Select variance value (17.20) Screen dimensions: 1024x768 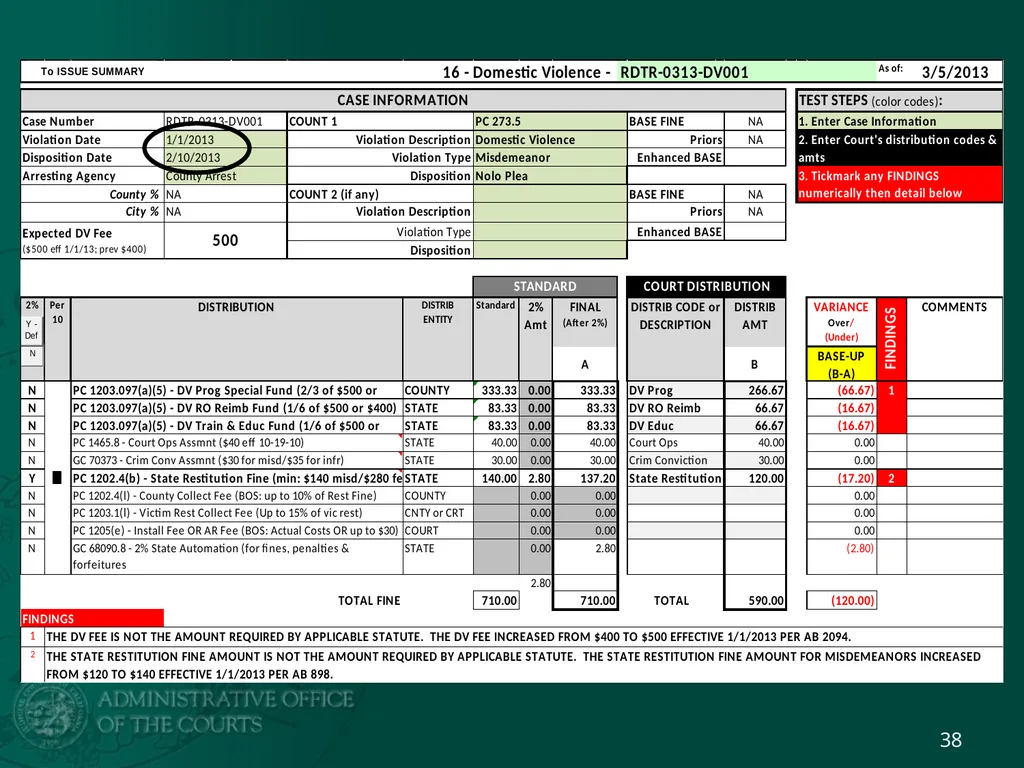tap(841, 478)
